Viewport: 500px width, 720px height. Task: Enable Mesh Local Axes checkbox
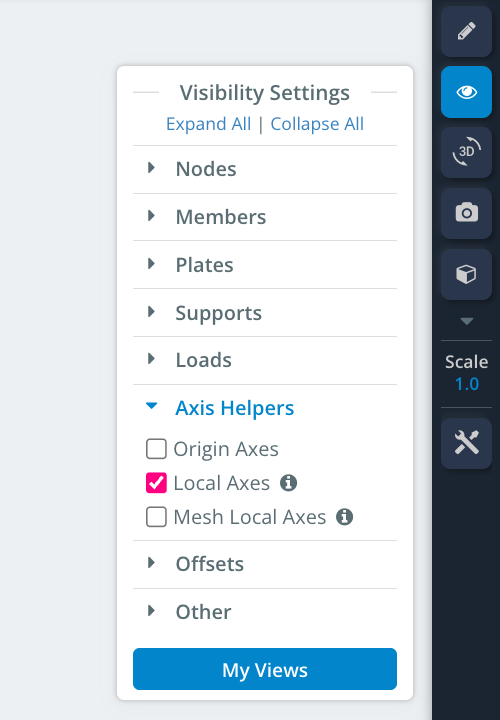pyautogui.click(x=156, y=517)
